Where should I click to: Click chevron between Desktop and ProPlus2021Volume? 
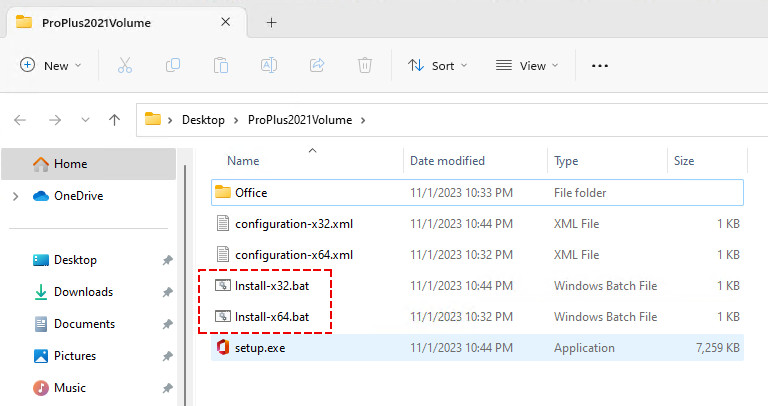236,120
